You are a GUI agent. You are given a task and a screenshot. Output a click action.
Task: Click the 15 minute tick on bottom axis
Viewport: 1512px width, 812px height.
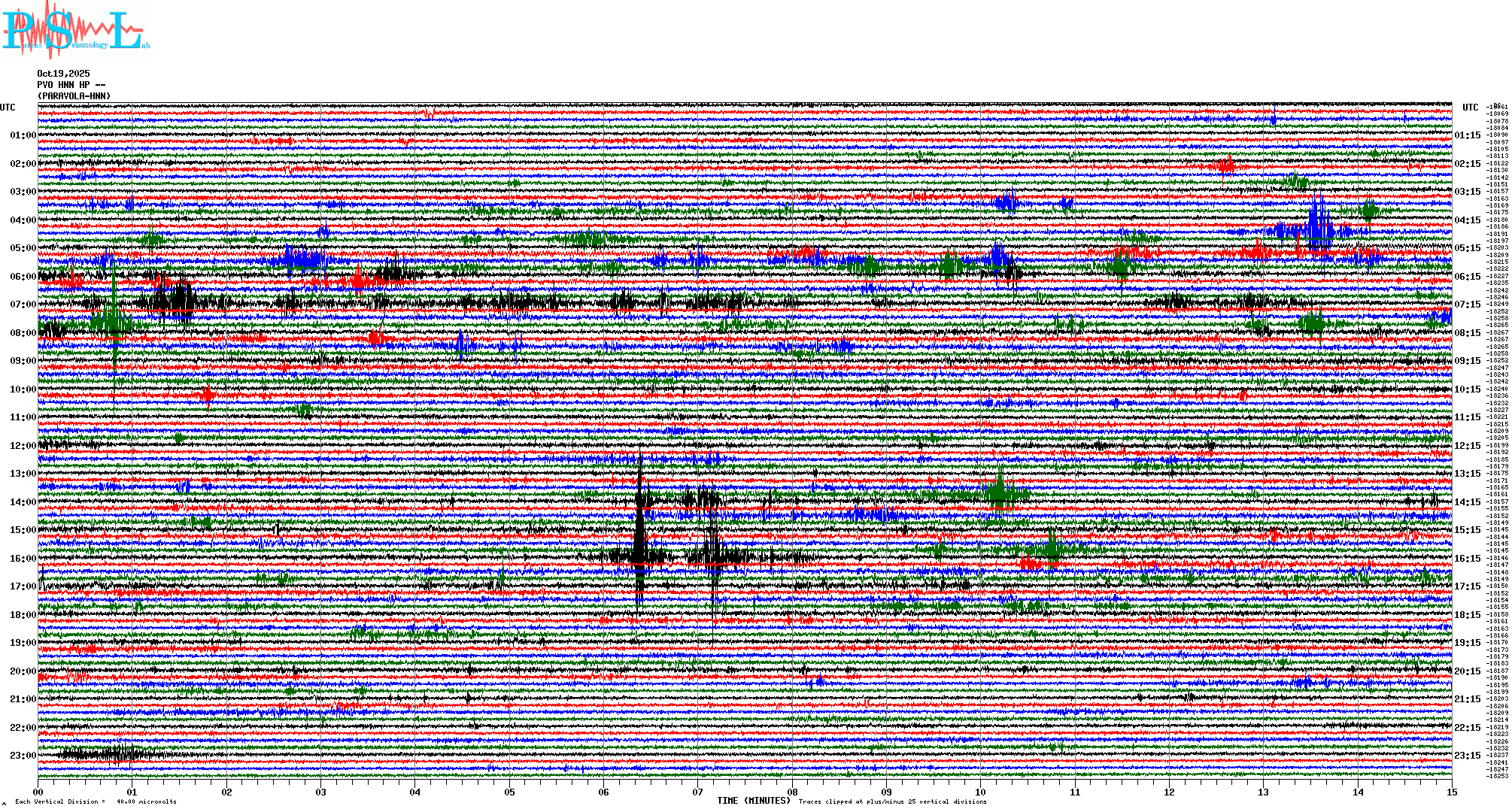point(1452,792)
